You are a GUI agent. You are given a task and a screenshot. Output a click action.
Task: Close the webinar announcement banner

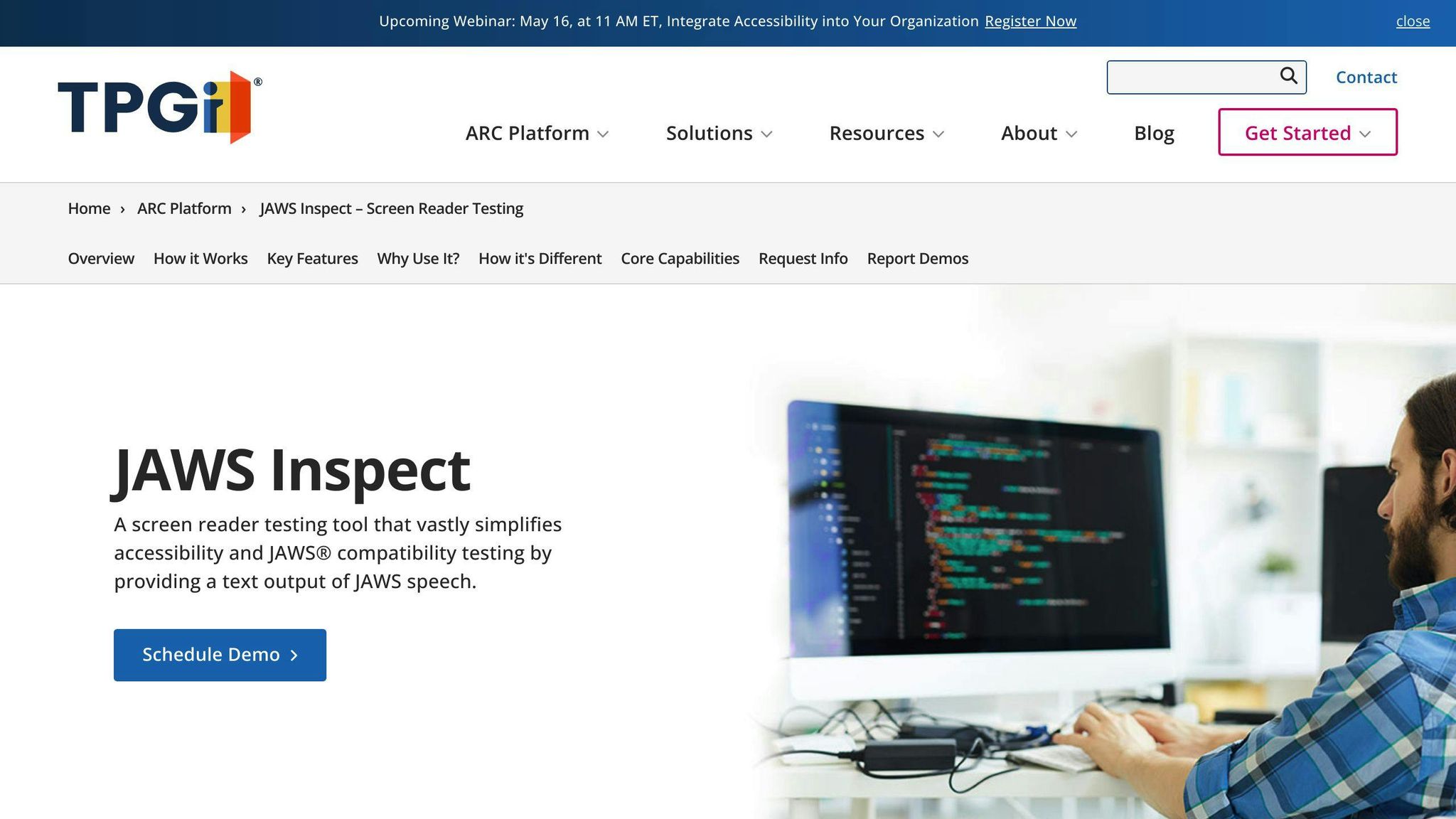click(x=1413, y=21)
